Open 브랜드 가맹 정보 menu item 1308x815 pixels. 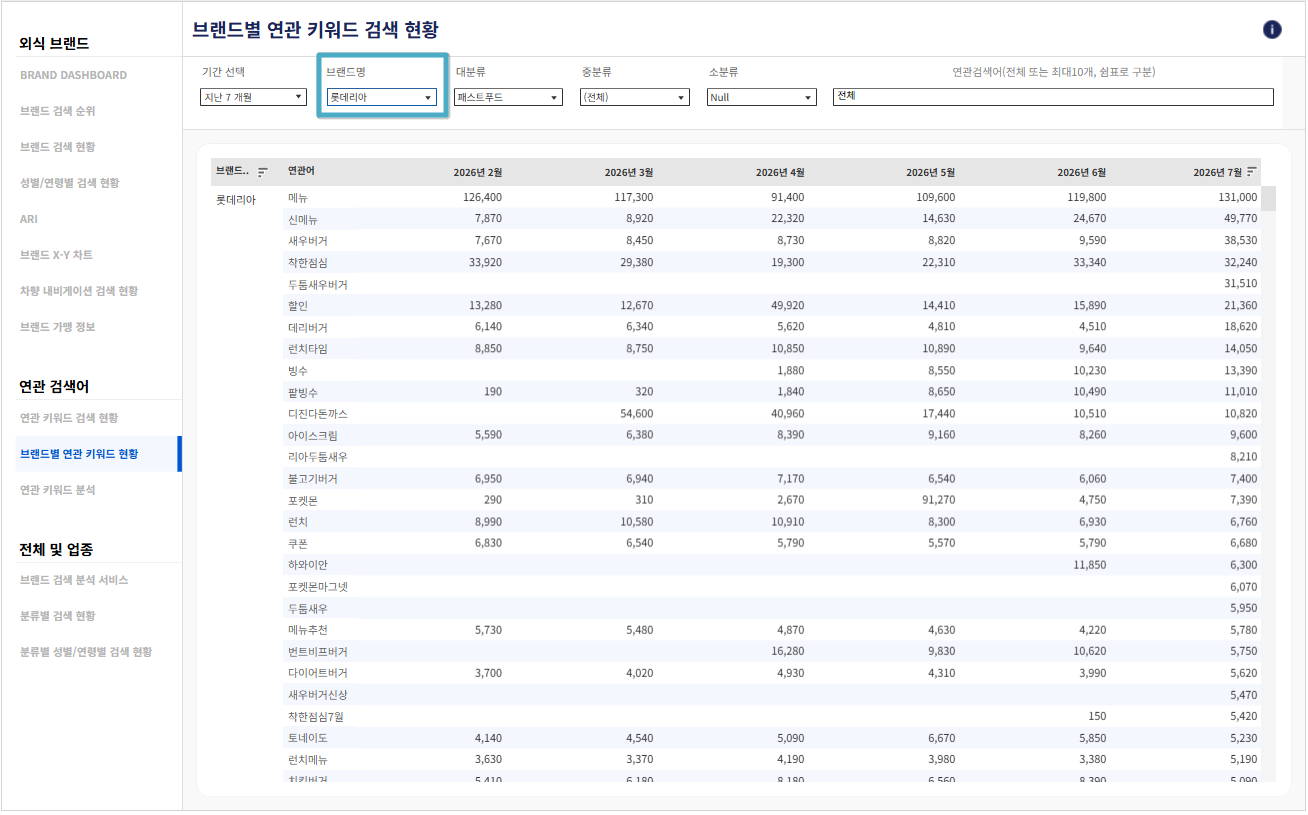pos(58,327)
